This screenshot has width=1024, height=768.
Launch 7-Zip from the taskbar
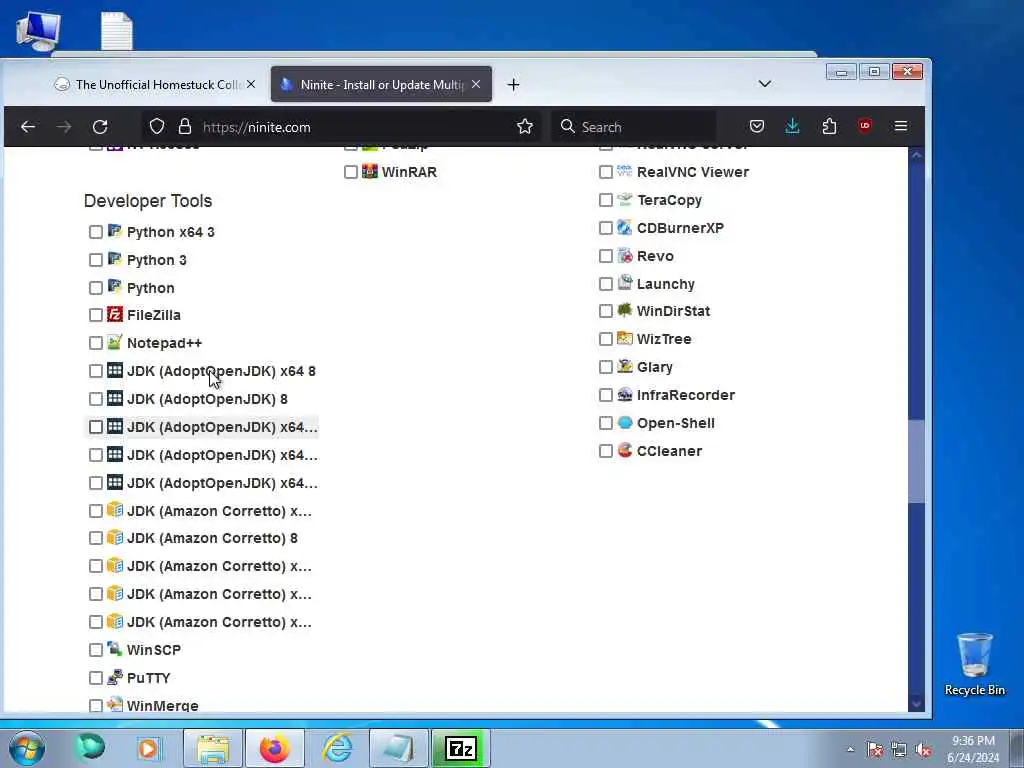click(x=460, y=748)
